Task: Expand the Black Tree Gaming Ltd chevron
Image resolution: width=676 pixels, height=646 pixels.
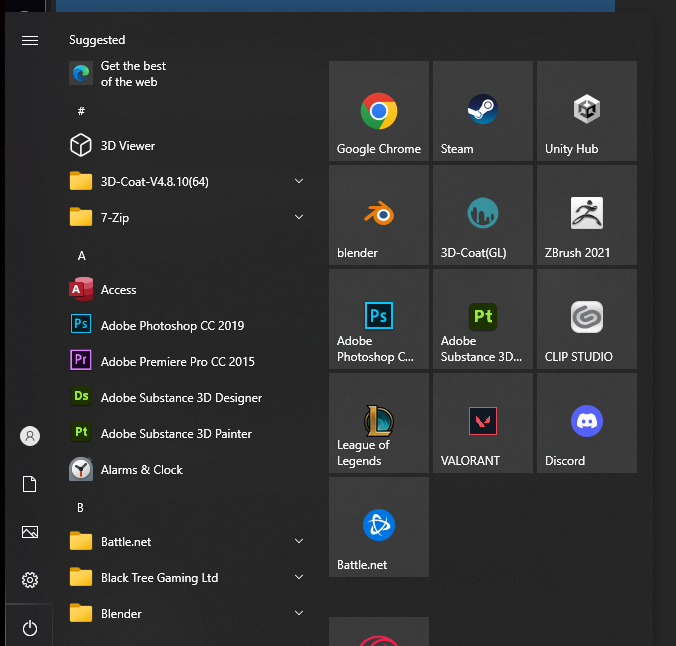Action: [x=299, y=577]
